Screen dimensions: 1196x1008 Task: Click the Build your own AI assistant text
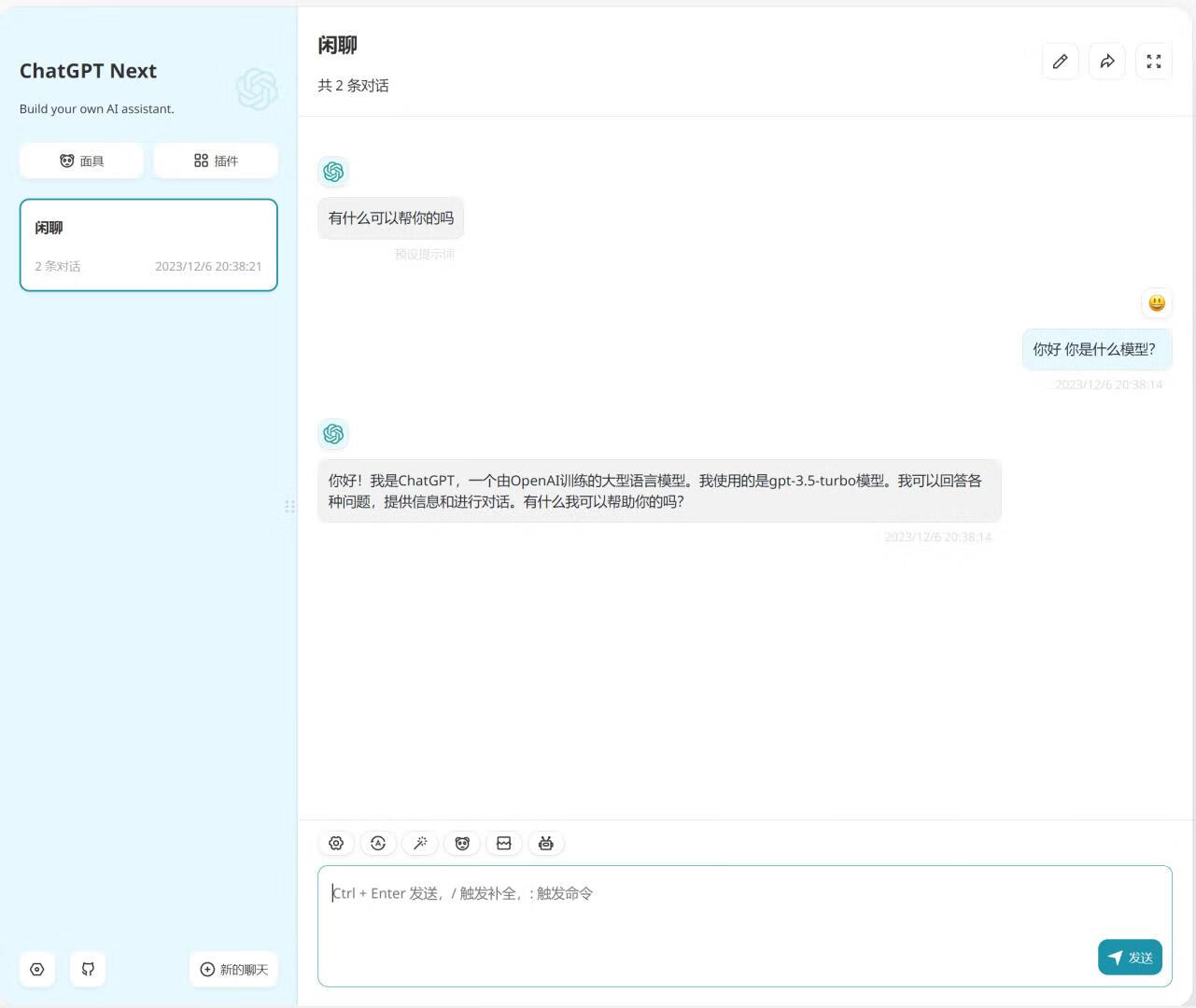pos(97,109)
